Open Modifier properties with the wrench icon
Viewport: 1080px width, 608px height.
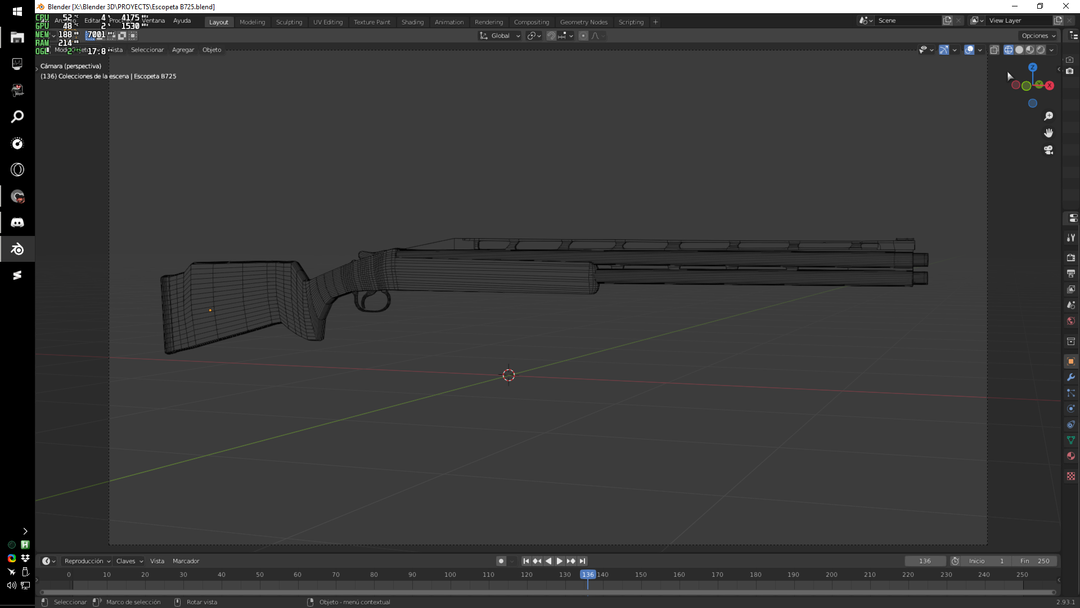click(x=1071, y=377)
